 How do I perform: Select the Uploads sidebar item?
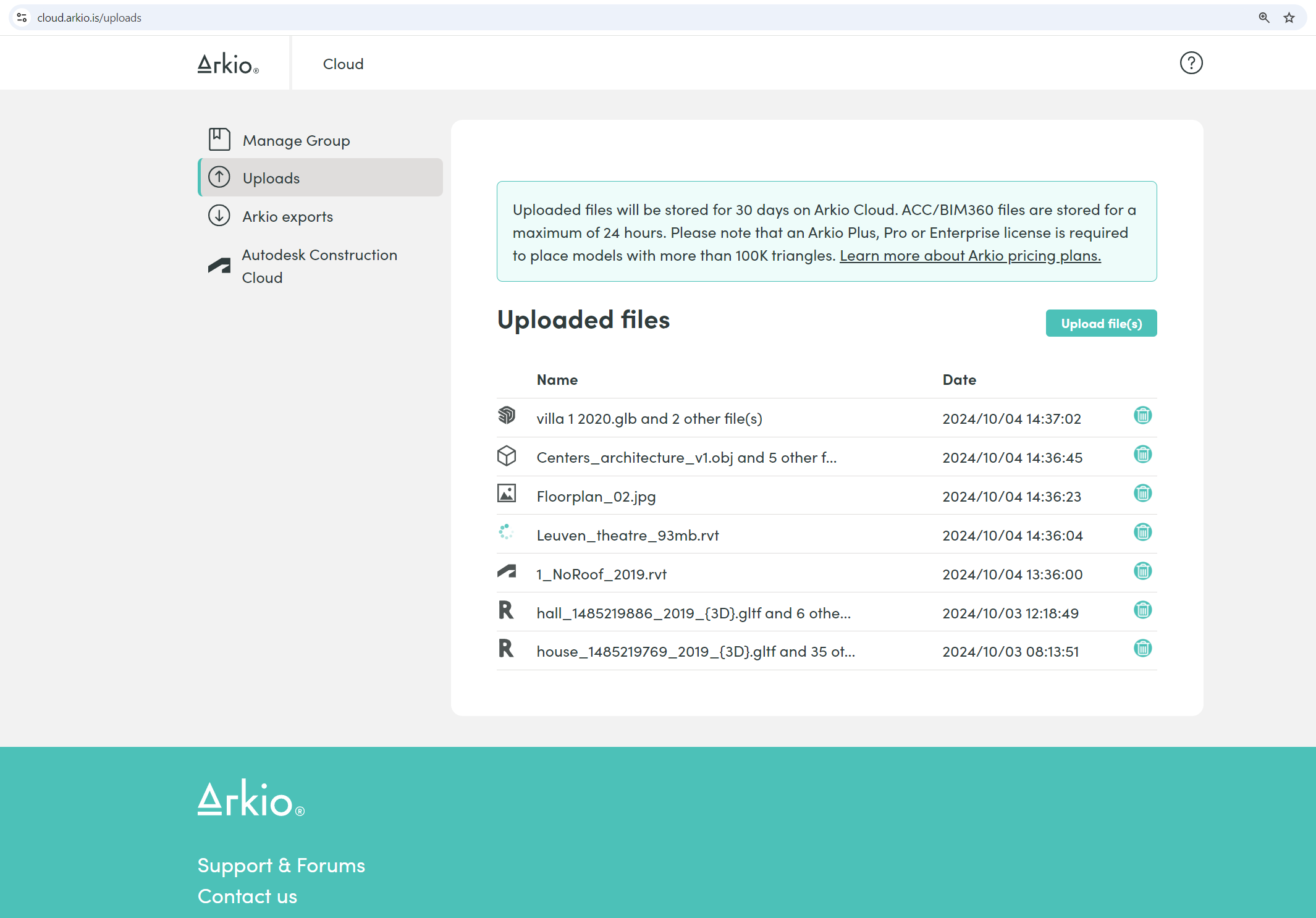320,178
